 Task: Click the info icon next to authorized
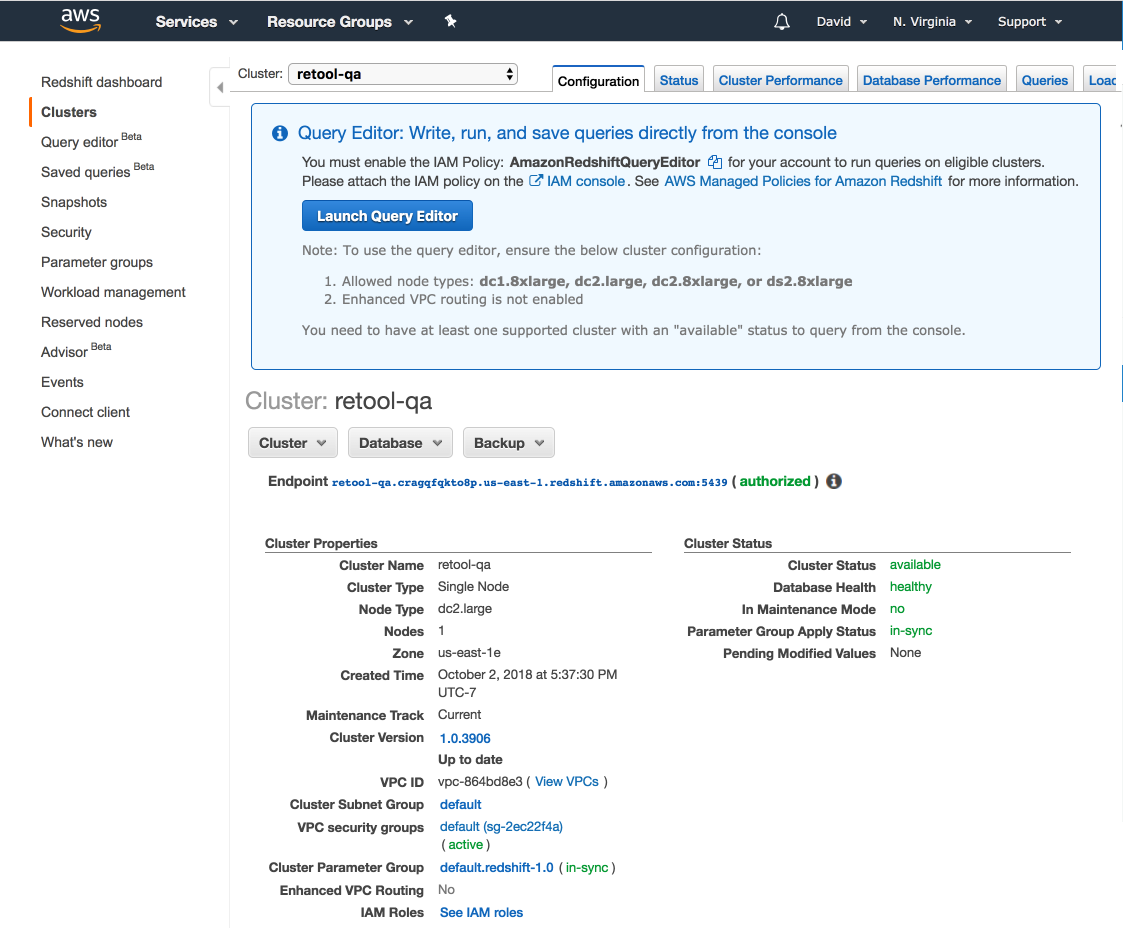(x=834, y=481)
